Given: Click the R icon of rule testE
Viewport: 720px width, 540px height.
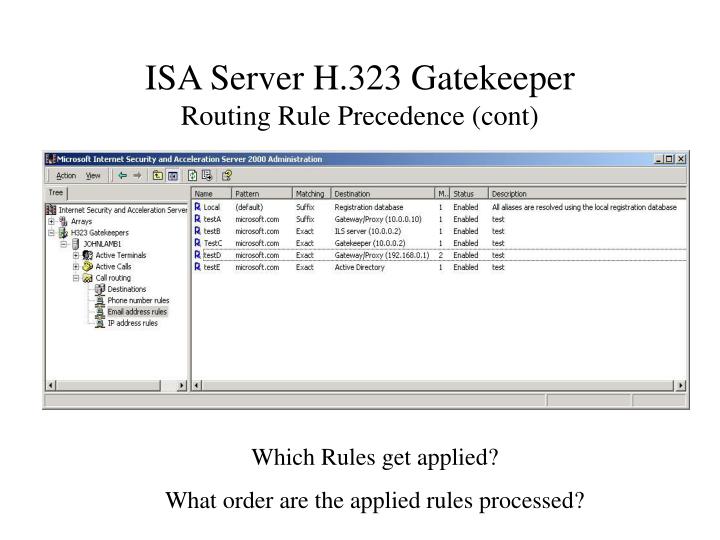Looking at the screenshot, I should [197, 267].
